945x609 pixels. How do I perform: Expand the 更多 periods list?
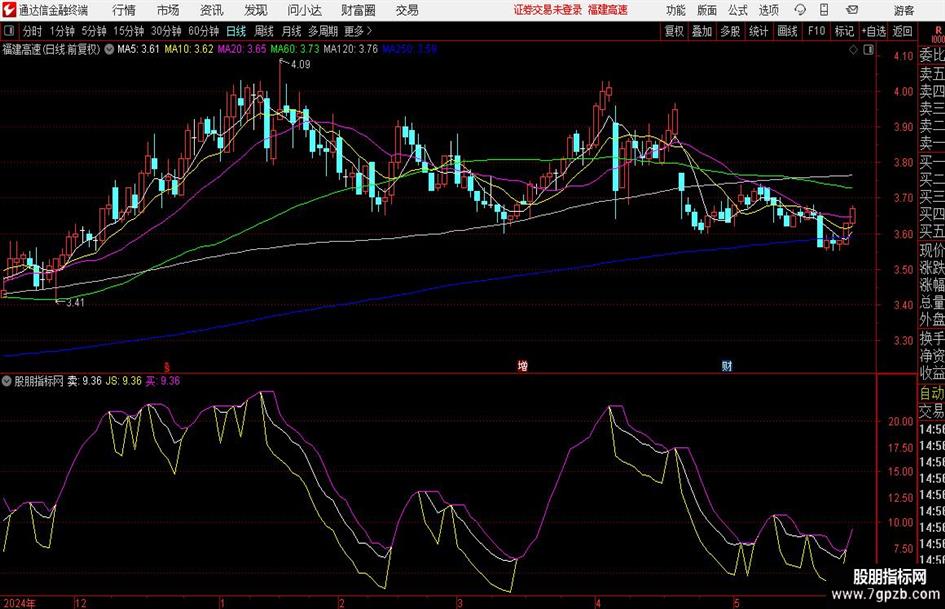point(358,31)
